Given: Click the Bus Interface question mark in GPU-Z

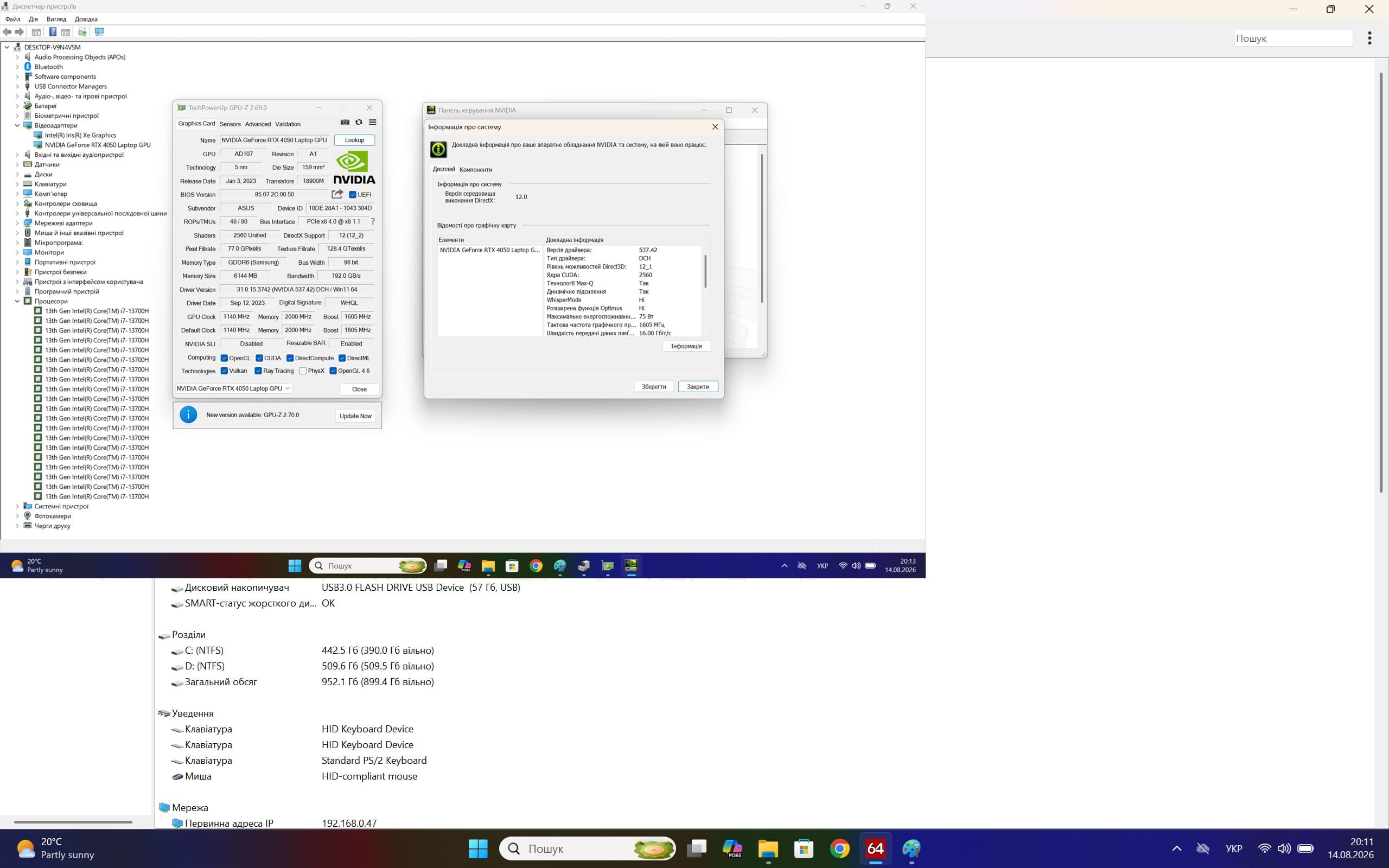Looking at the screenshot, I should (373, 221).
